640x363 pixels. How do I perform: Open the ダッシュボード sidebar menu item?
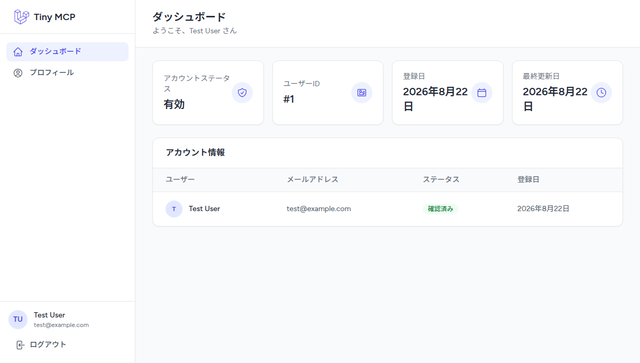(67, 51)
